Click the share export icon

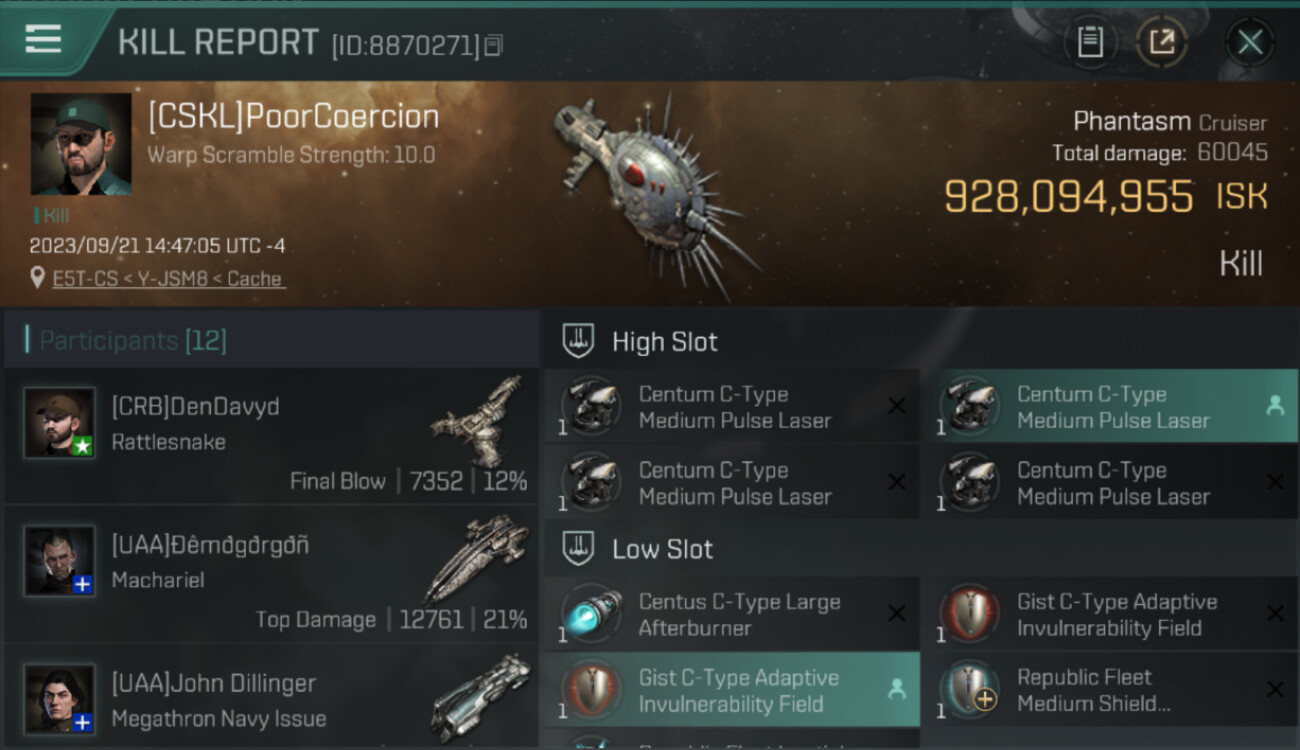[x=1162, y=42]
